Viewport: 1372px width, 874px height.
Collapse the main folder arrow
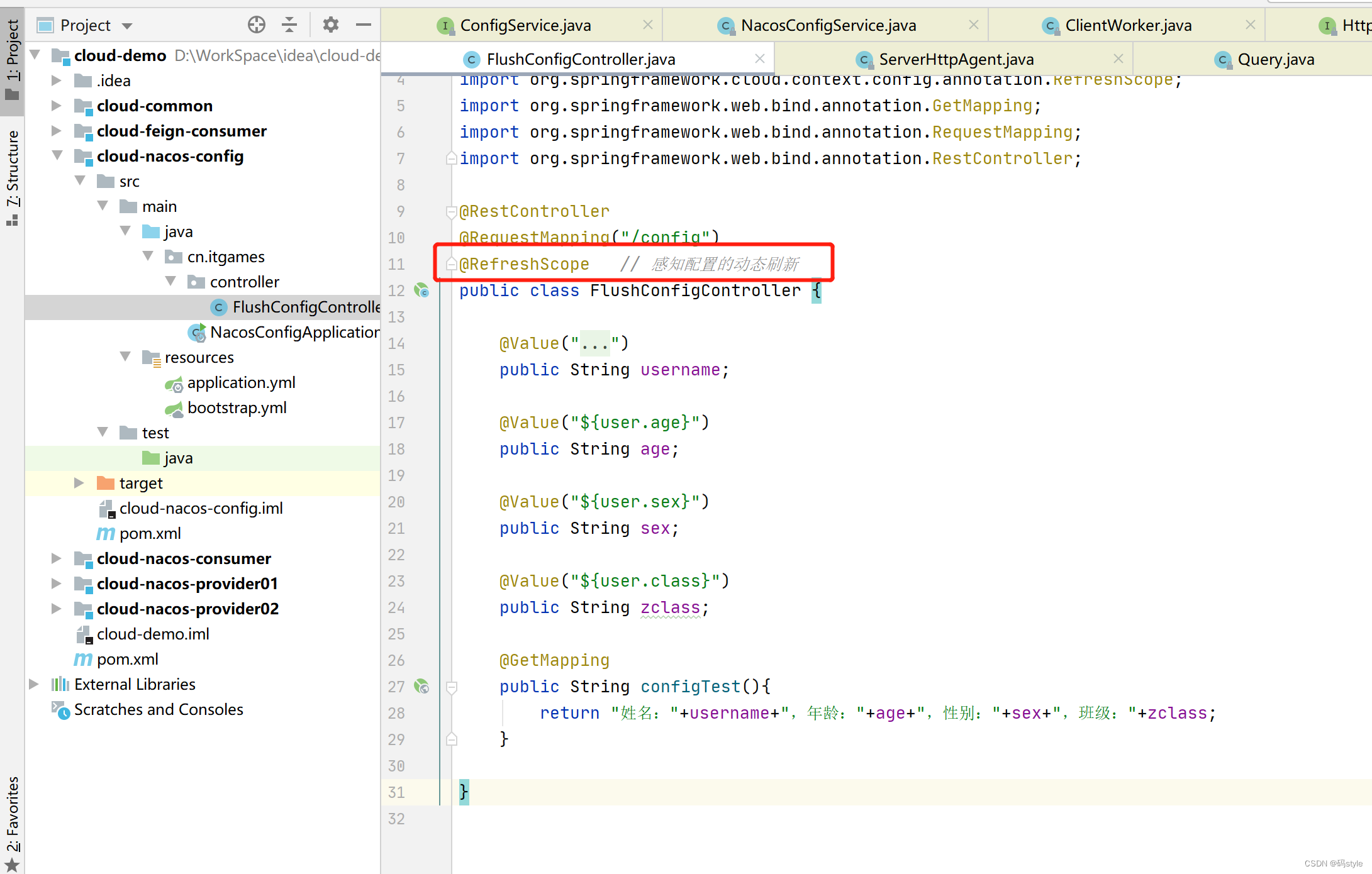[103, 206]
